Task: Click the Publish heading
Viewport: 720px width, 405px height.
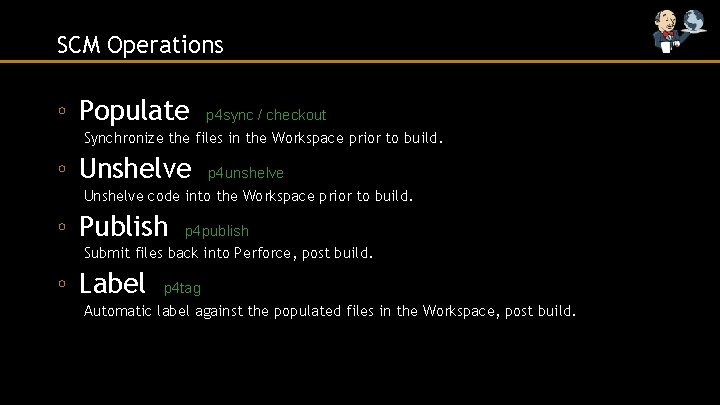Action: pos(124,225)
